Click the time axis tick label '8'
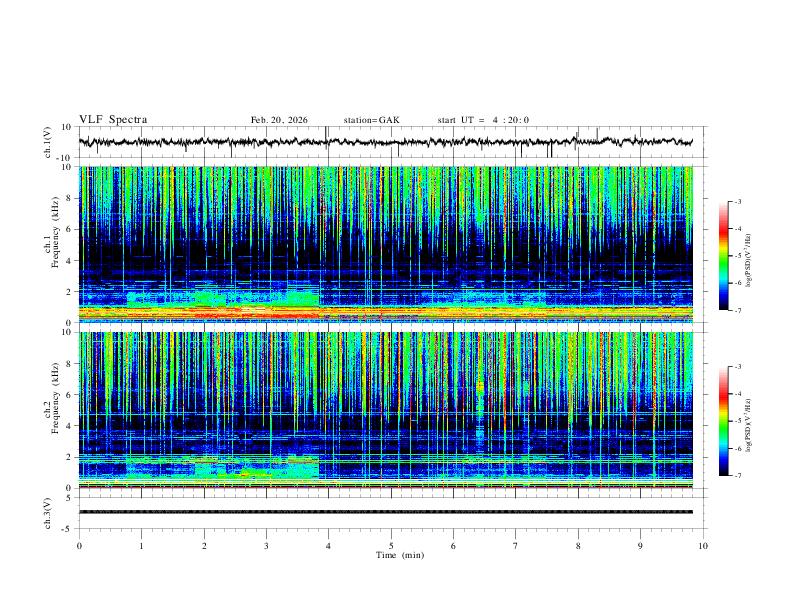 [x=578, y=546]
